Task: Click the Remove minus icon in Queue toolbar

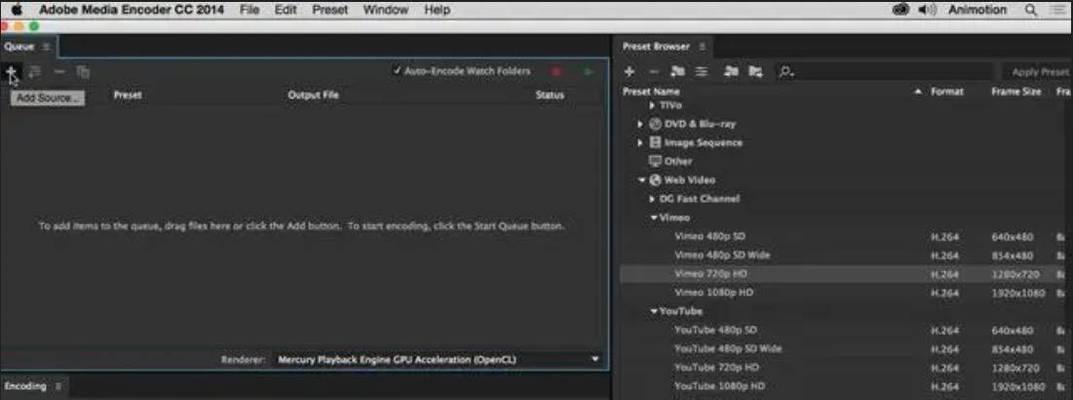Action: 60,71
